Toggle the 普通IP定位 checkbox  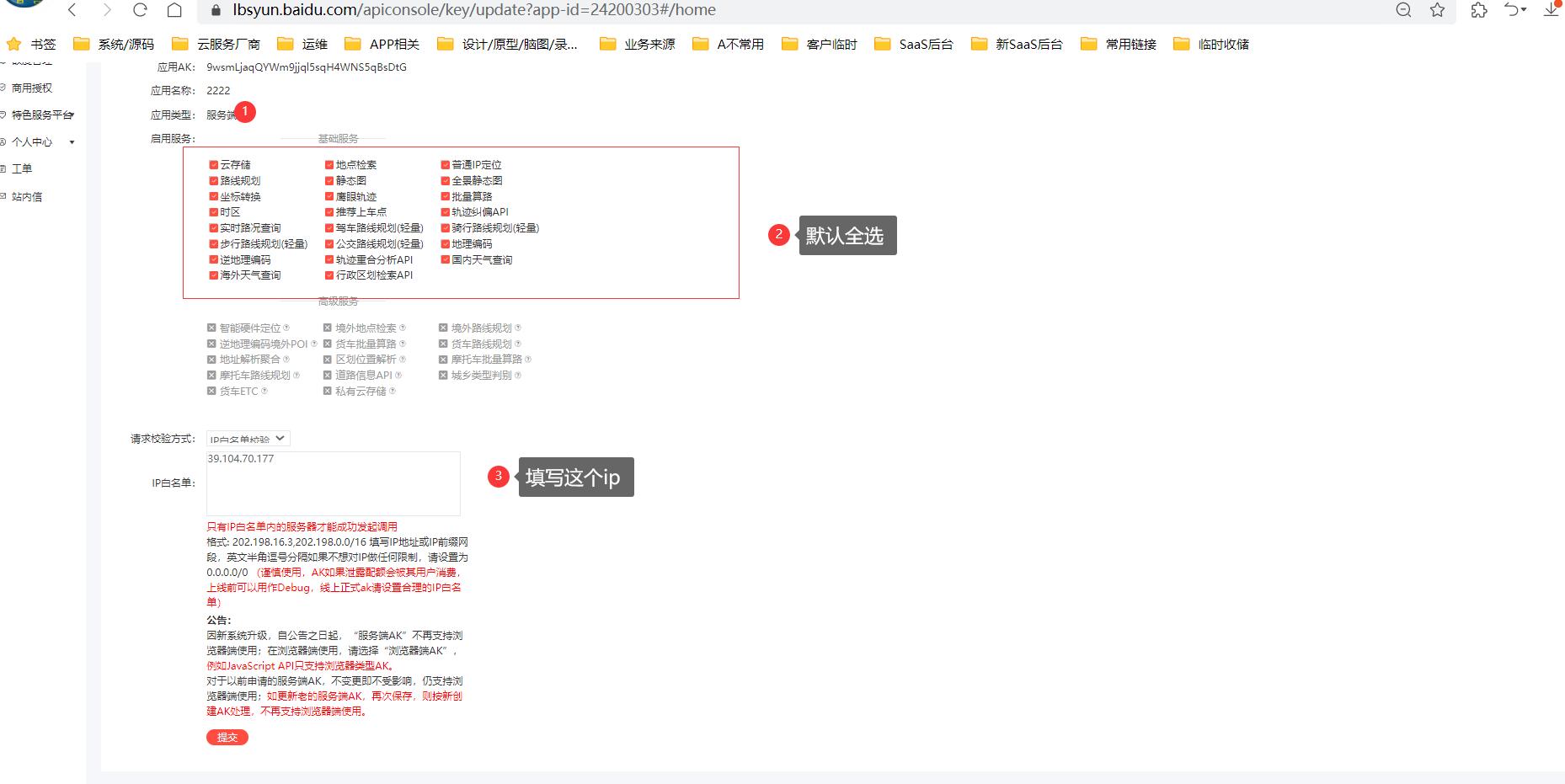[x=446, y=165]
